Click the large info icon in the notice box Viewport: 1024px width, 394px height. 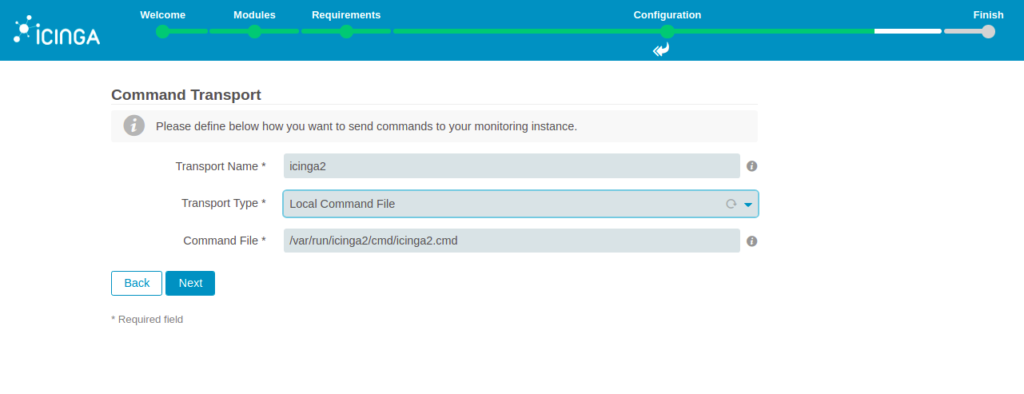tap(135, 125)
